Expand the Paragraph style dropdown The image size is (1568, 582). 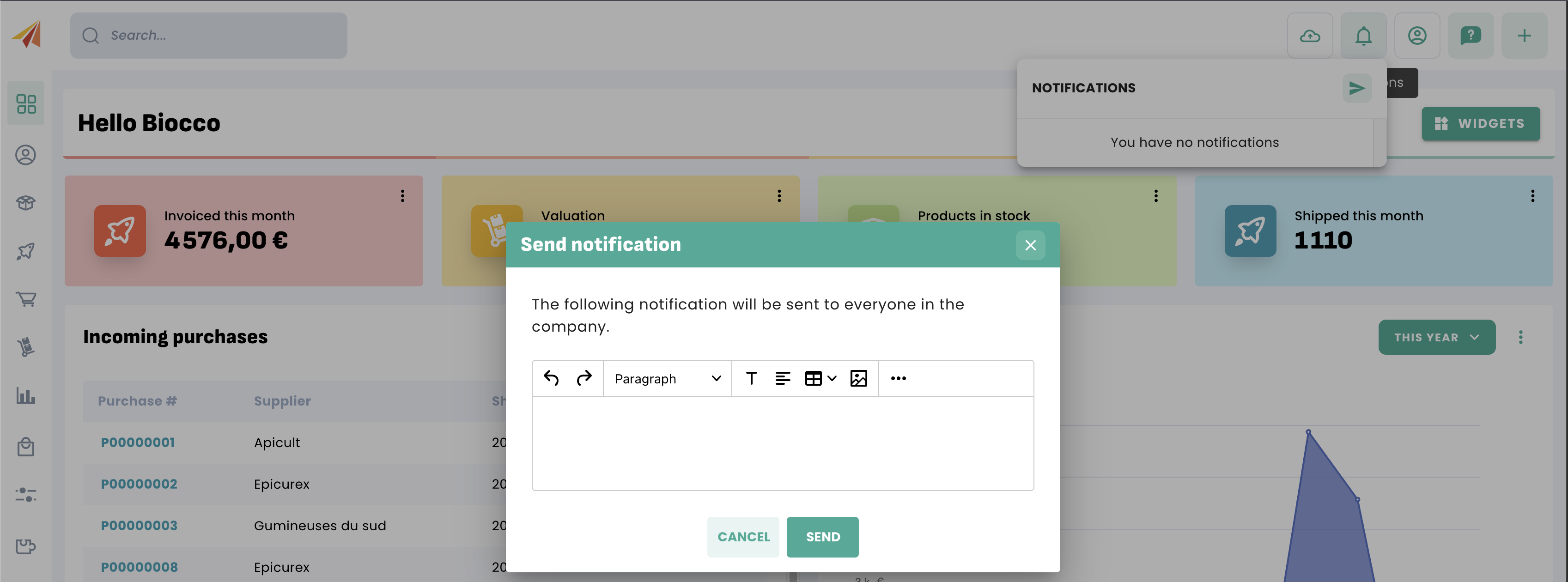click(667, 378)
